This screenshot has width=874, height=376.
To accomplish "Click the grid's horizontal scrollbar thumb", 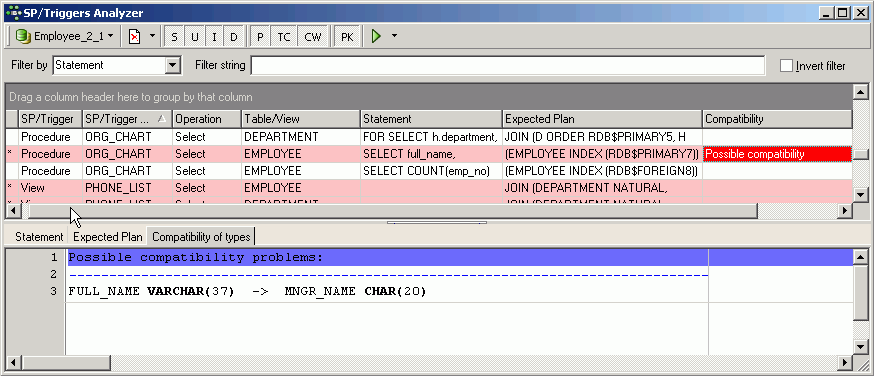I will click(x=392, y=211).
